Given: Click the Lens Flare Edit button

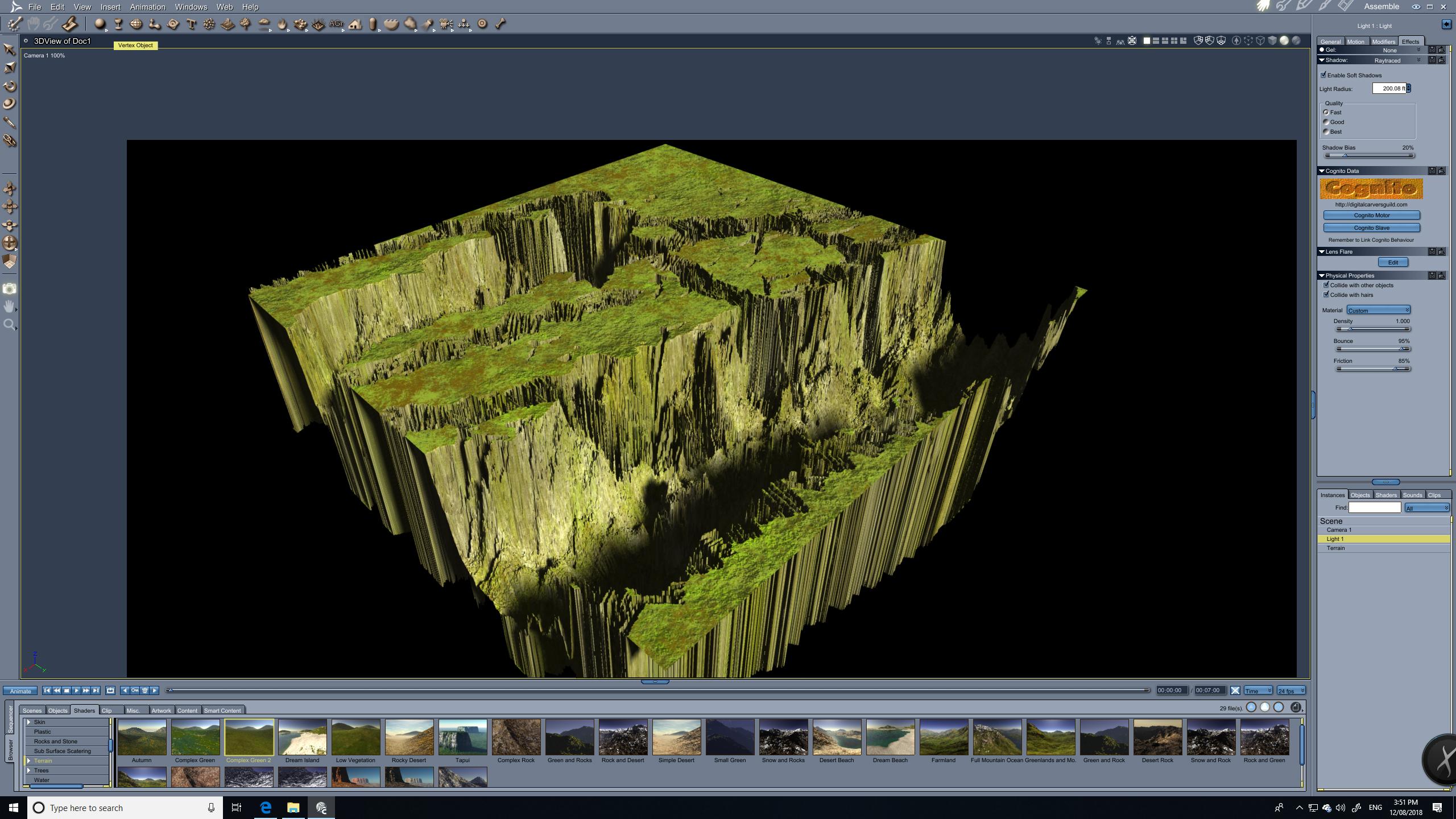Looking at the screenshot, I should (x=1393, y=262).
